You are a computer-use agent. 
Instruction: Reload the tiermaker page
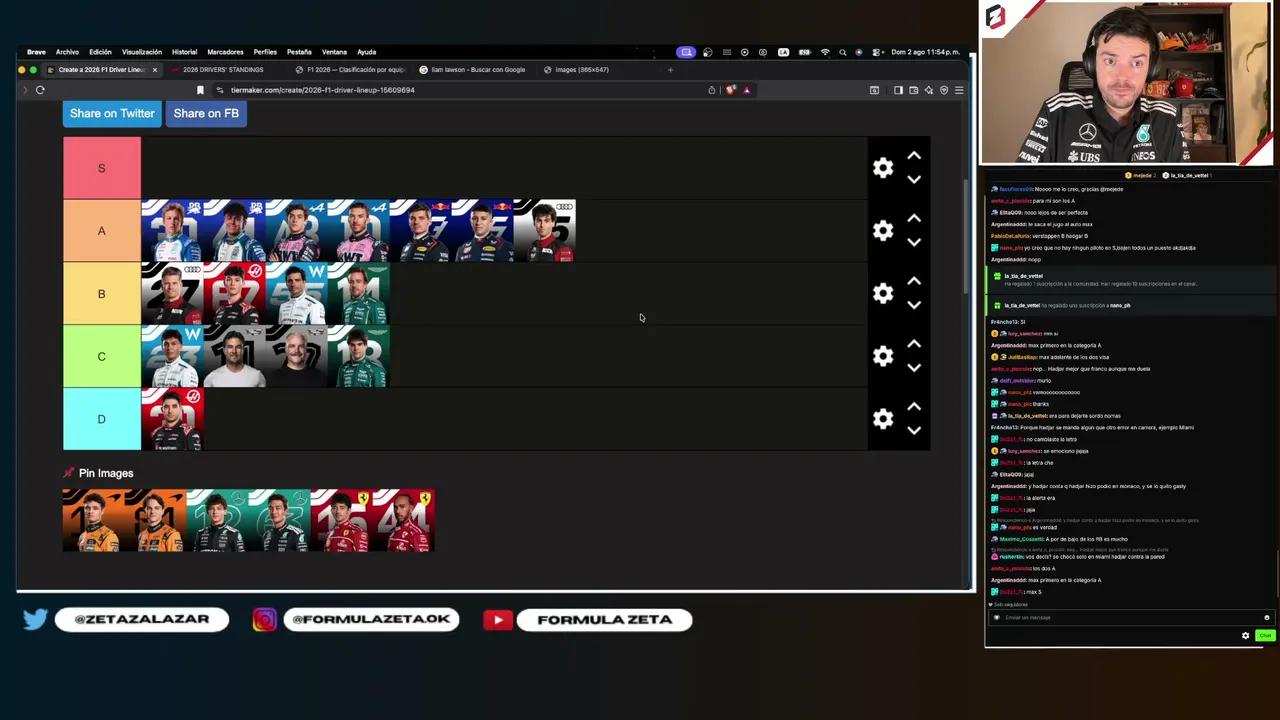click(x=40, y=90)
